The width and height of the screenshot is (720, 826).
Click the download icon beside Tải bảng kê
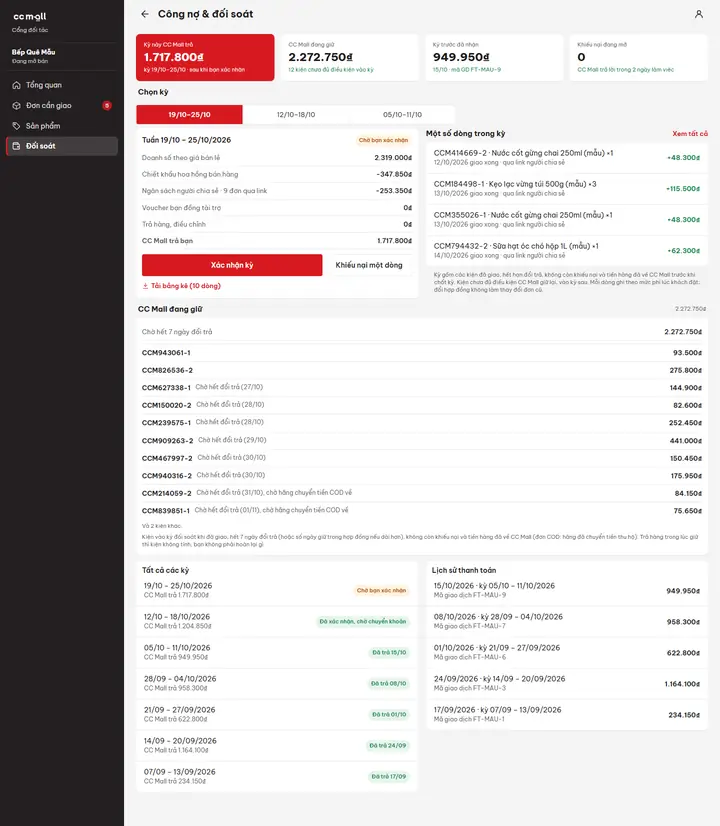(x=145, y=286)
